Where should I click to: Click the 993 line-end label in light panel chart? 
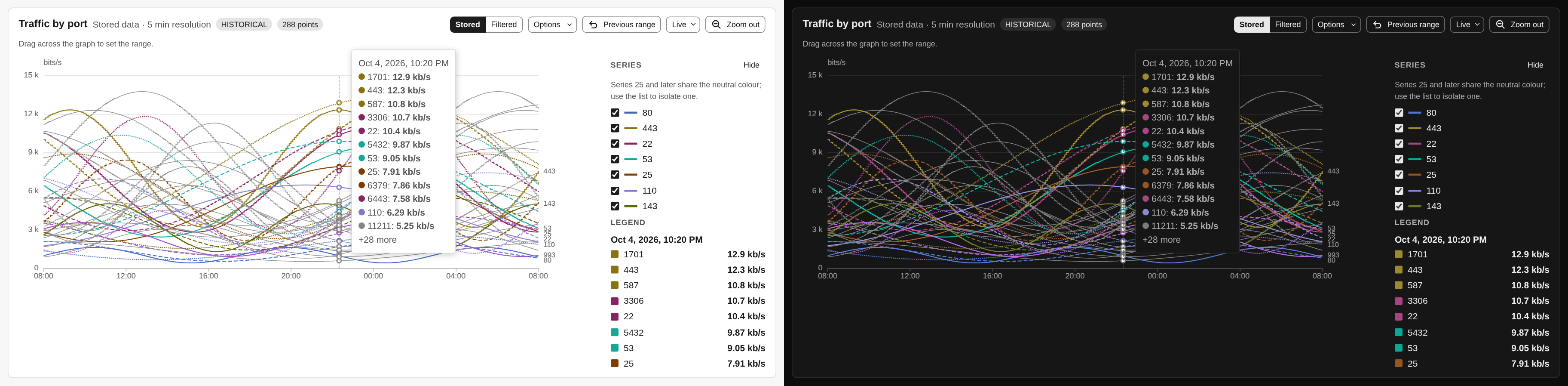pos(549,255)
